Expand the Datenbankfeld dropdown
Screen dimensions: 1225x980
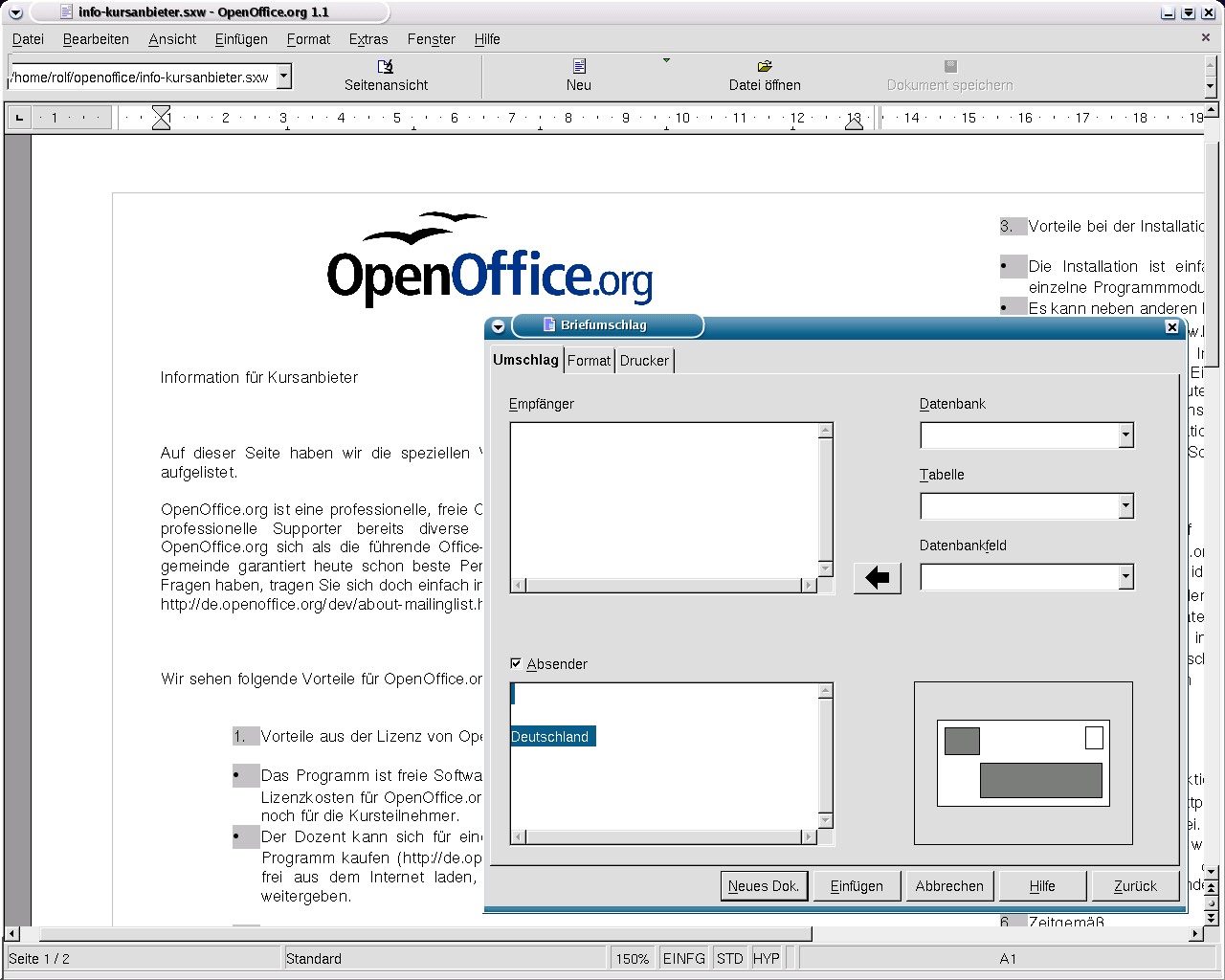[1125, 577]
